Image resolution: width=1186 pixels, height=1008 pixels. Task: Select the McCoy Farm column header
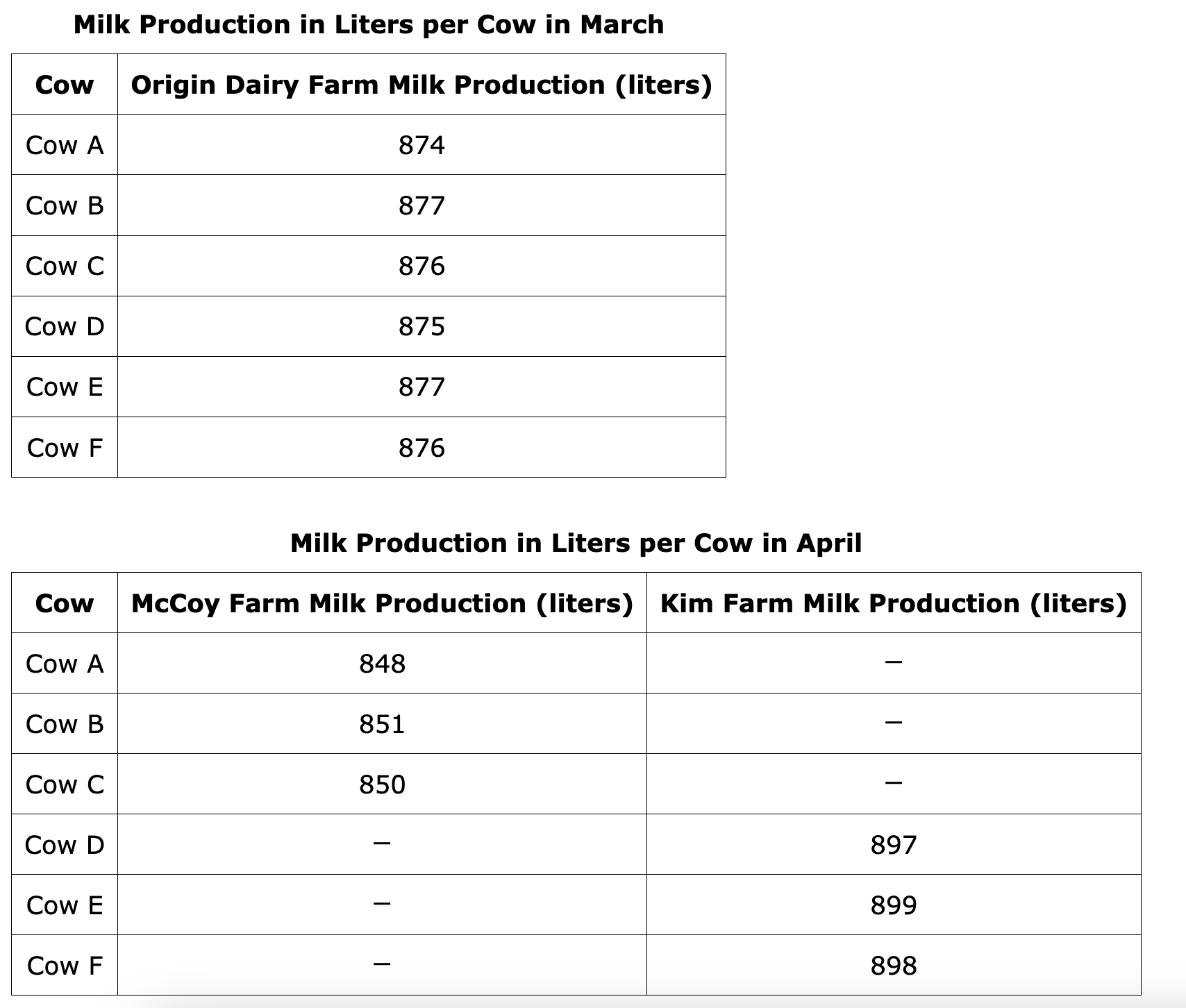click(x=382, y=603)
